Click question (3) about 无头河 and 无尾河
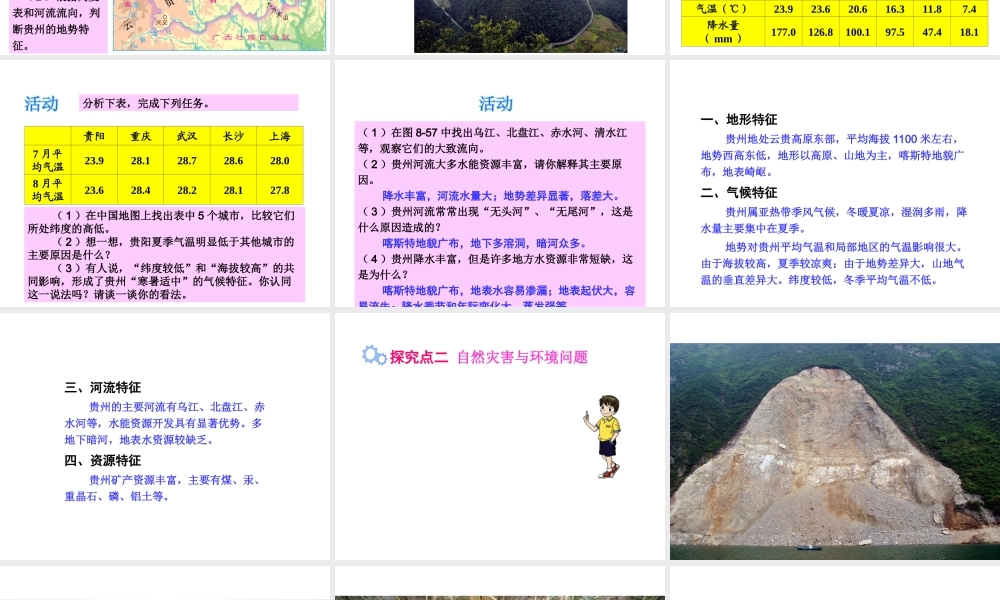 coord(497,219)
